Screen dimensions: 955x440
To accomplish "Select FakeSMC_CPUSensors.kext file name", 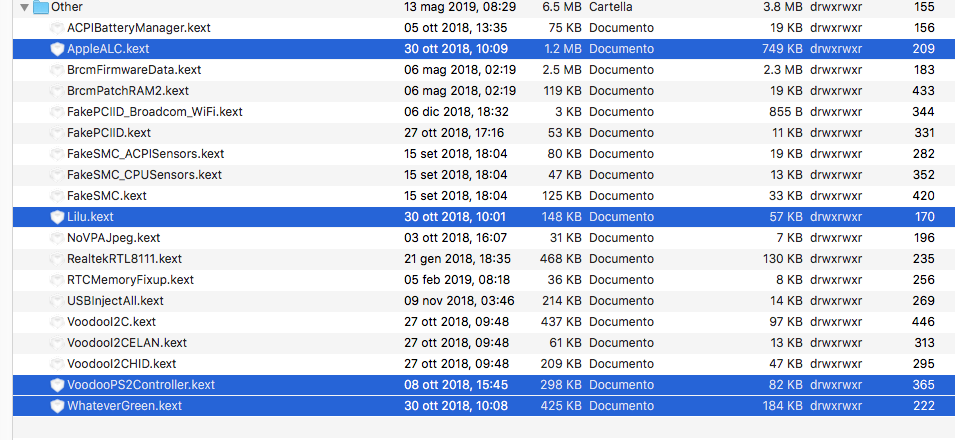I will [144, 175].
